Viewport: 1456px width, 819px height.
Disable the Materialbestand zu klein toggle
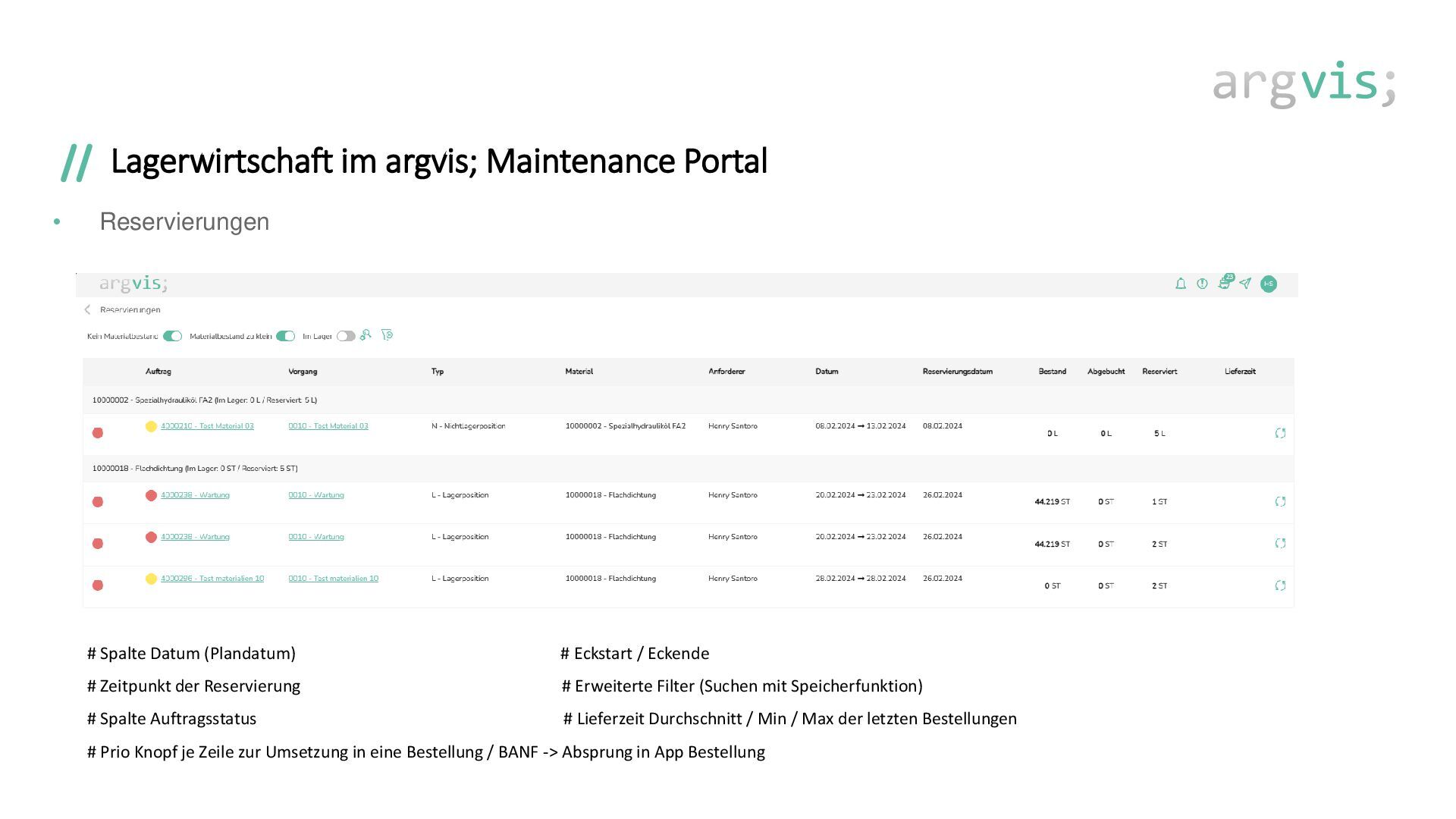pos(285,336)
